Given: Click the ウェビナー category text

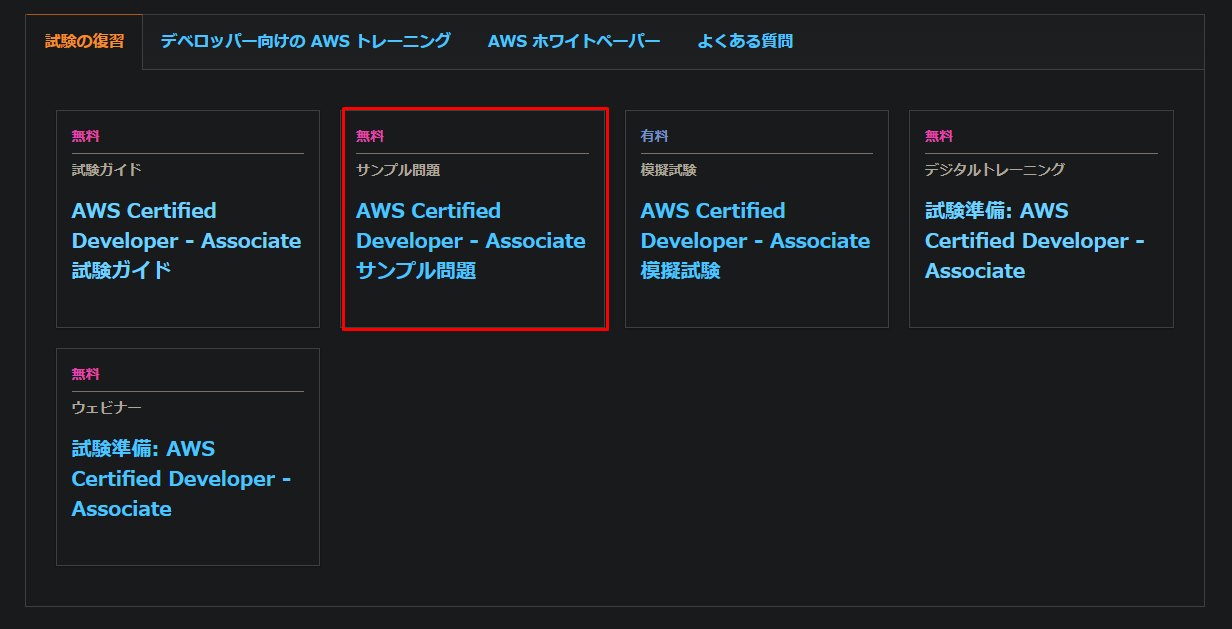Looking at the screenshot, I should [106, 408].
